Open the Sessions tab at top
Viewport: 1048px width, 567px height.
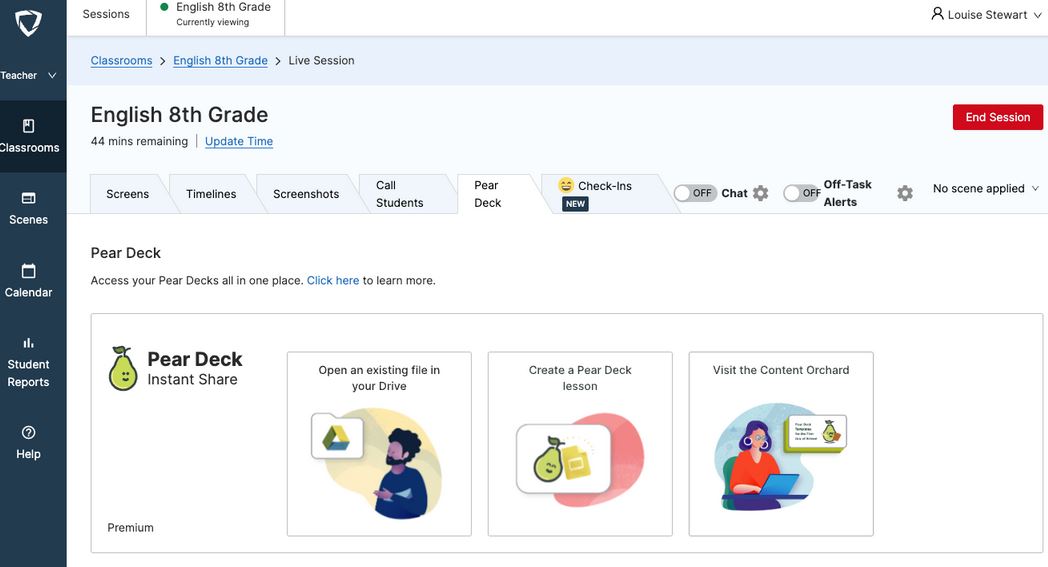click(x=106, y=14)
